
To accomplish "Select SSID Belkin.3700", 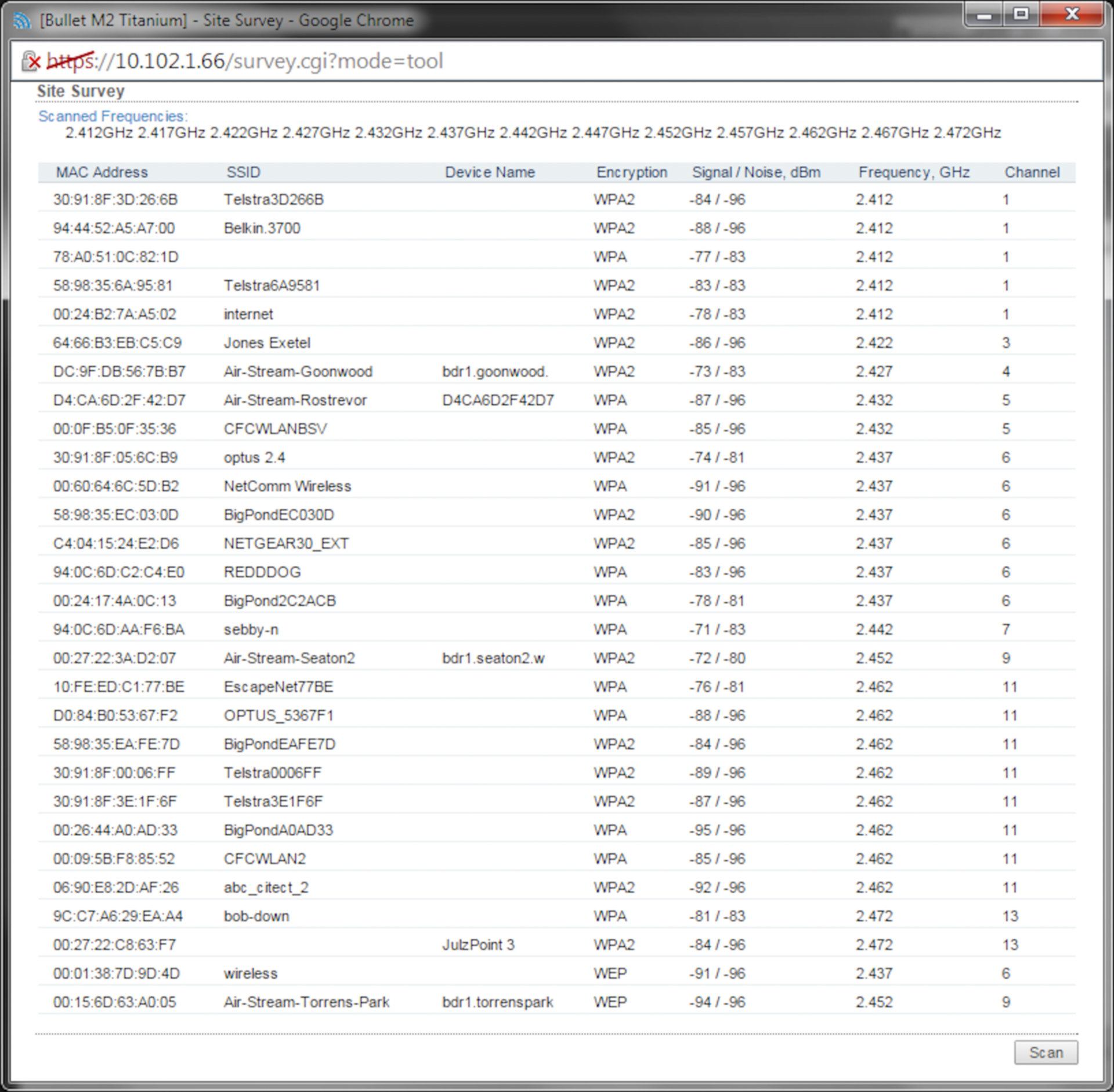I will [x=262, y=228].
